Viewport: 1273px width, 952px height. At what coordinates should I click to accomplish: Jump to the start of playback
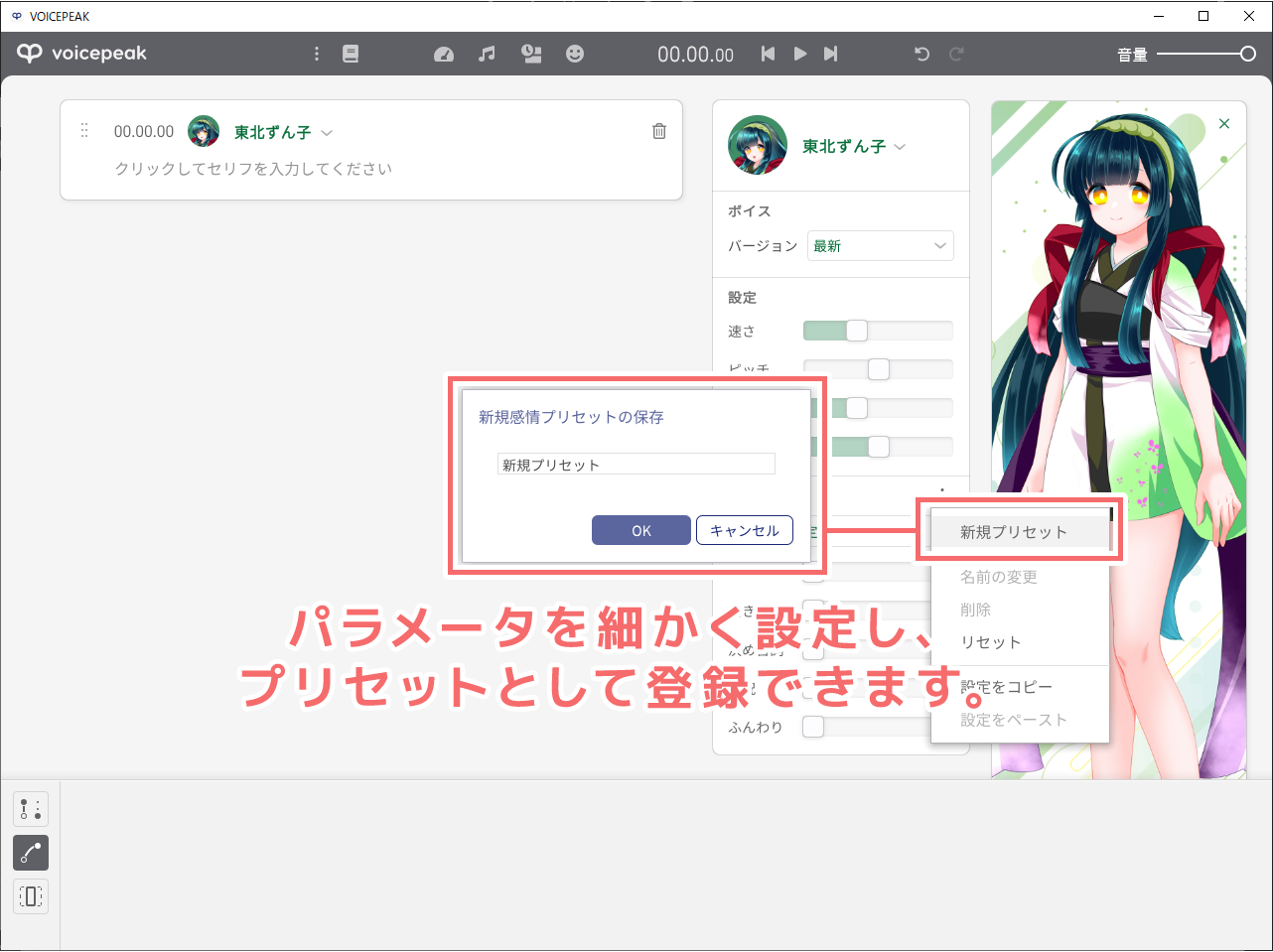(x=768, y=54)
